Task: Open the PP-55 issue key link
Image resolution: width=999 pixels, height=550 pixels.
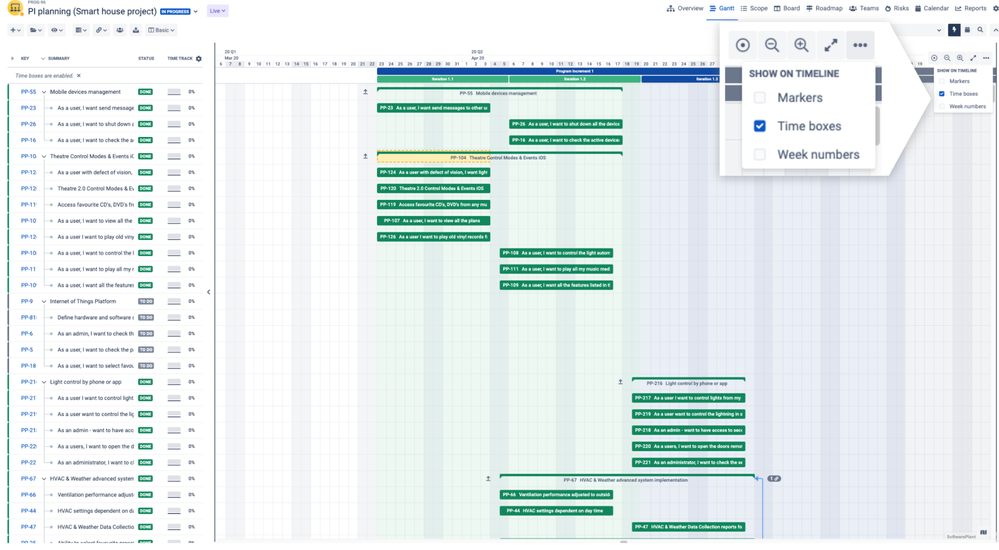Action: tap(28, 92)
